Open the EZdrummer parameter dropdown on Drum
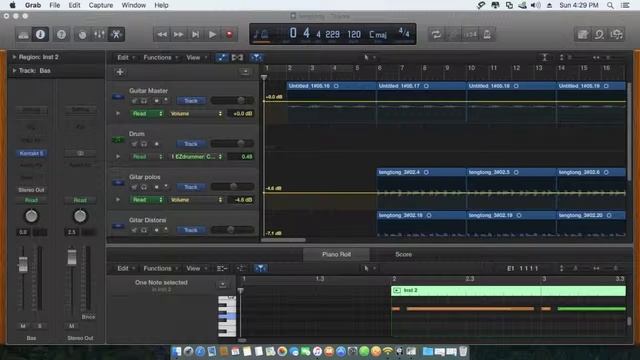 coord(196,157)
